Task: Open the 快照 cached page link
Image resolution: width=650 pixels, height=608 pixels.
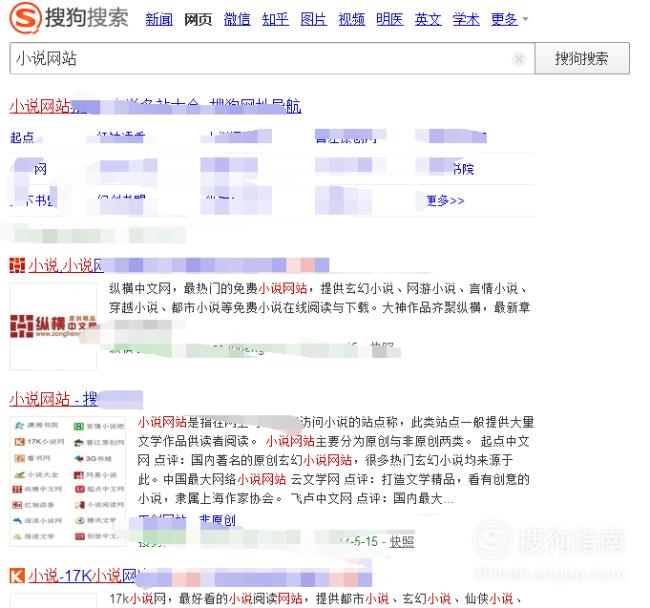Action: pos(401,541)
